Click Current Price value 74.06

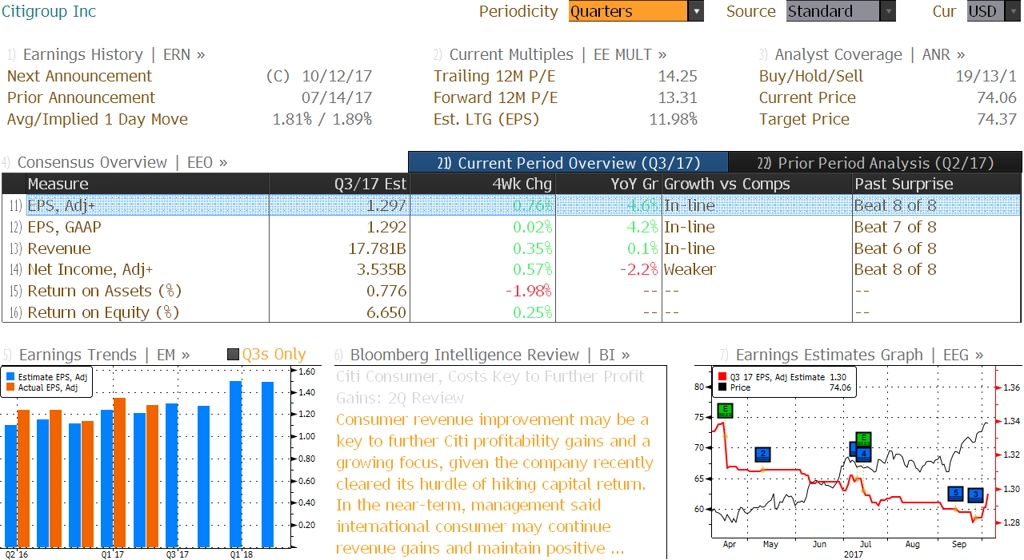pyautogui.click(x=997, y=97)
